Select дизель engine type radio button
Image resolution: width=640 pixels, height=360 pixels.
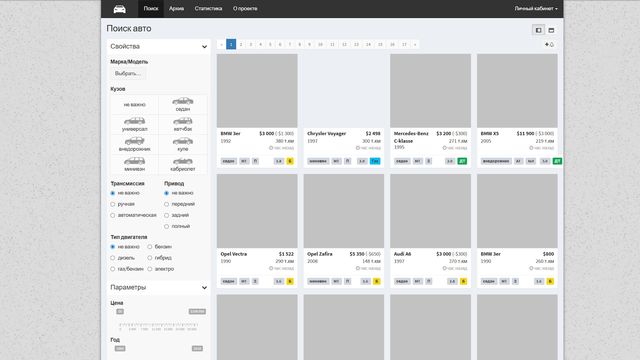(x=113, y=258)
